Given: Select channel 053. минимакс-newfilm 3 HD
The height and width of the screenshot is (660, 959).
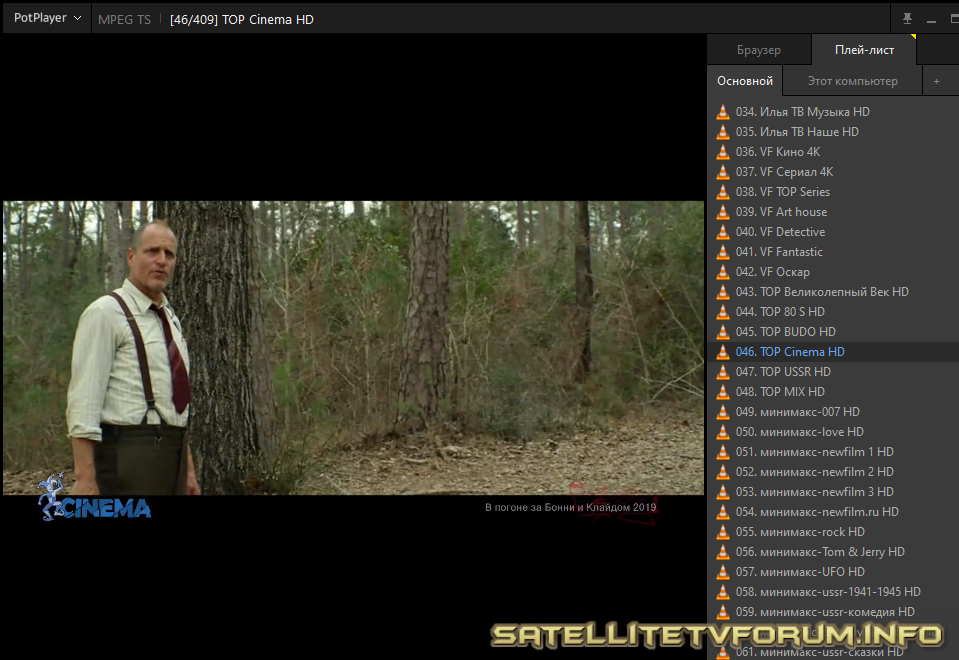Looking at the screenshot, I should [833, 492].
